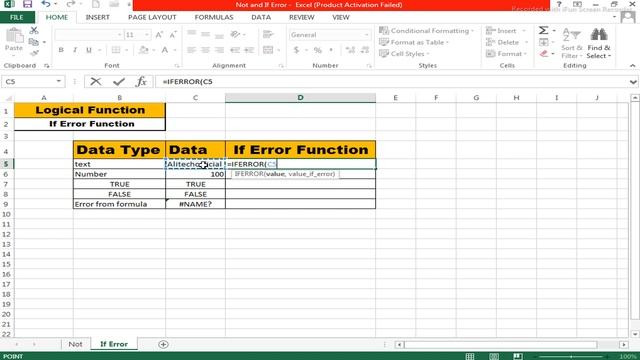Click the Font Color A icon
640x360 pixels.
click(164, 50)
